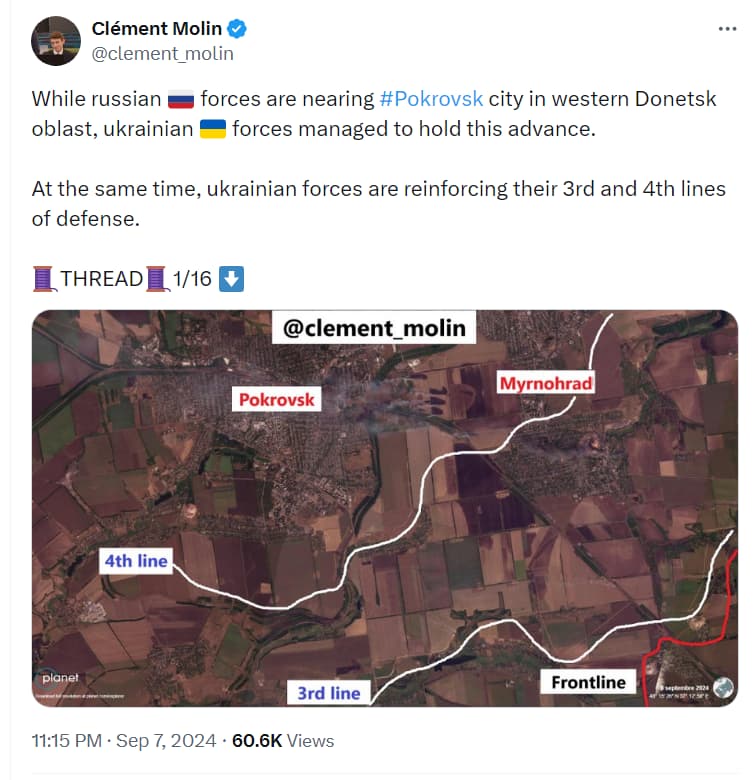Click the Myrnohrad label on the map

coord(546,384)
